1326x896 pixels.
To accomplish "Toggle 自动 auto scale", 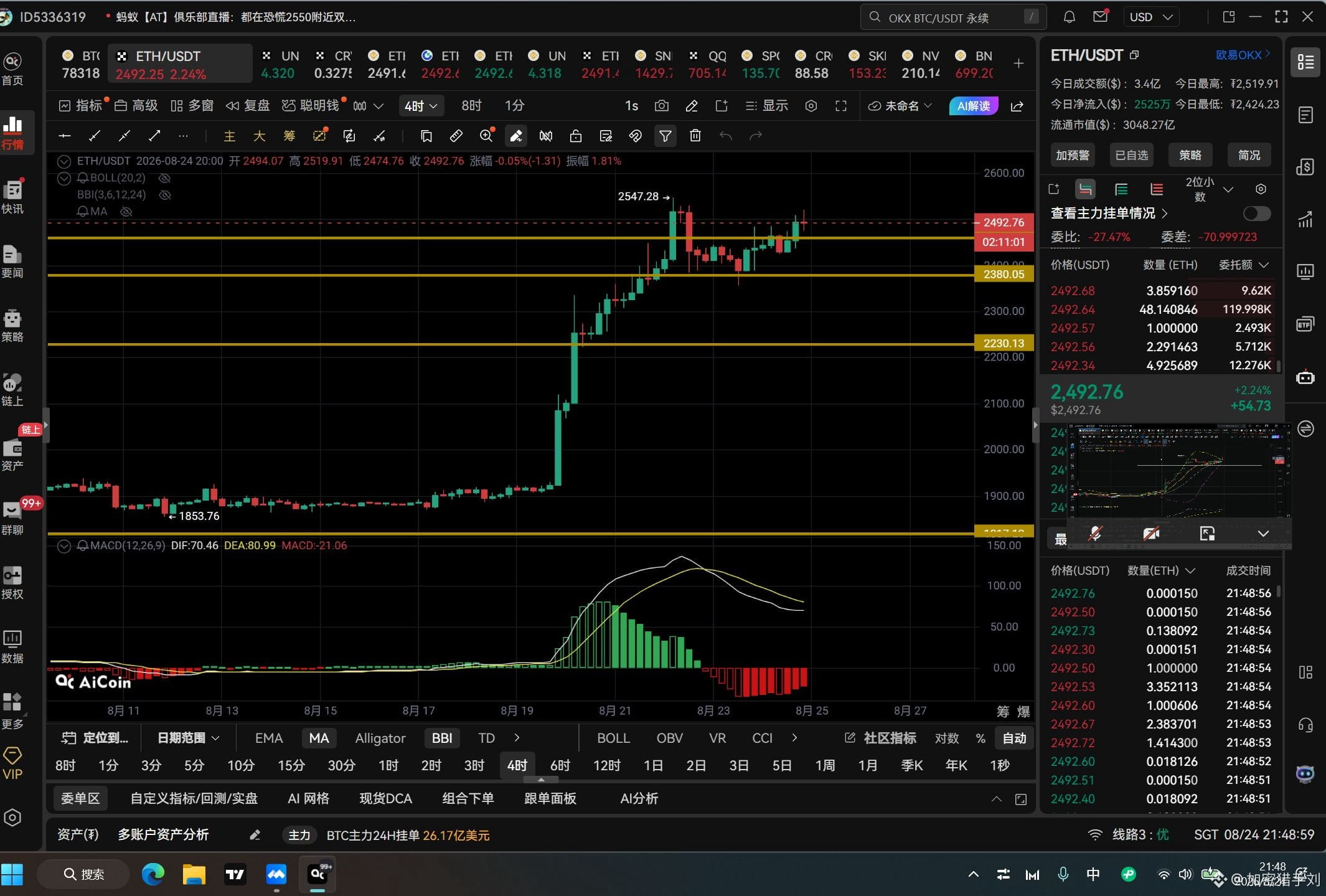I will pyautogui.click(x=1014, y=738).
